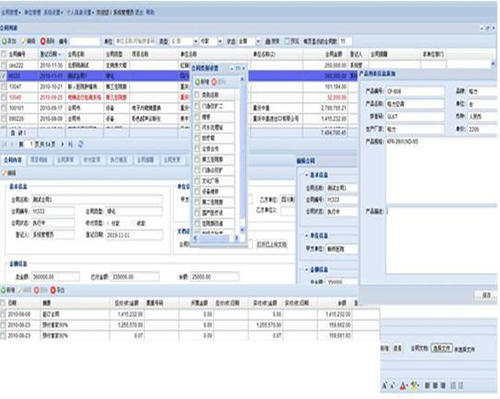This screenshot has height=399, width=500.
Task: Center text in the rich text toolbar
Action: pos(435,386)
